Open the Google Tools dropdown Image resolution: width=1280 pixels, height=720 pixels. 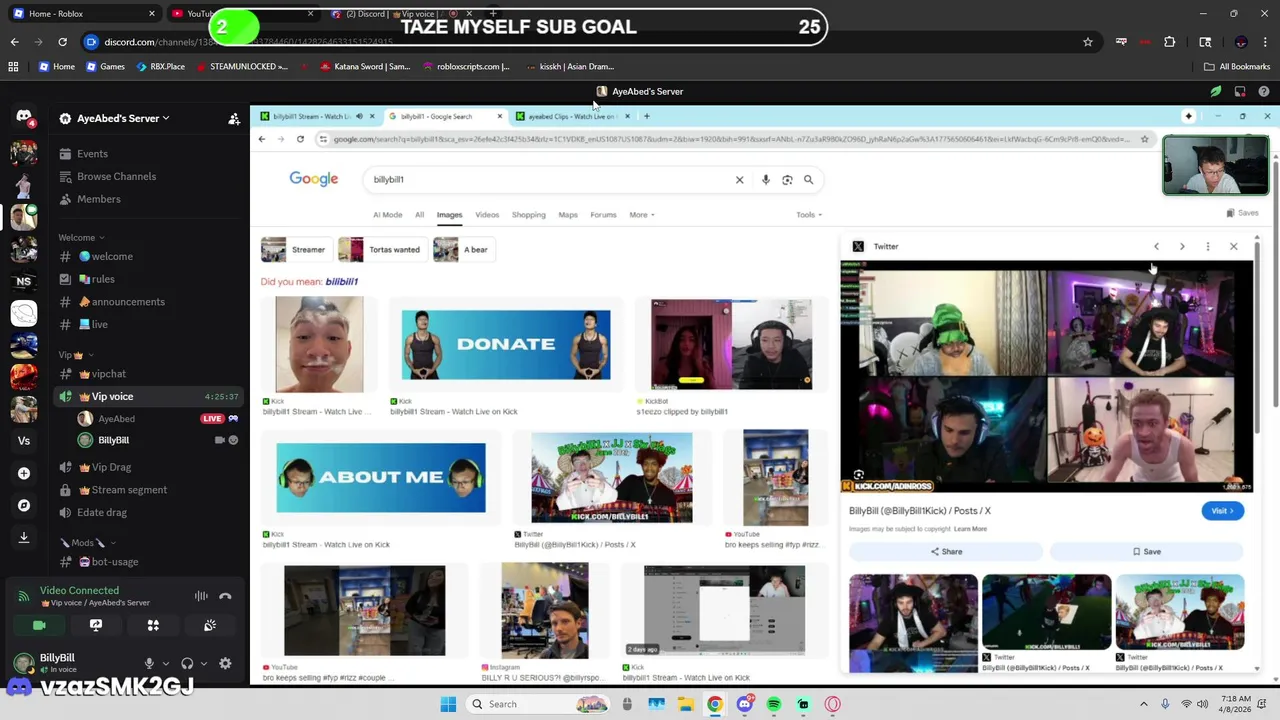pyautogui.click(x=809, y=215)
